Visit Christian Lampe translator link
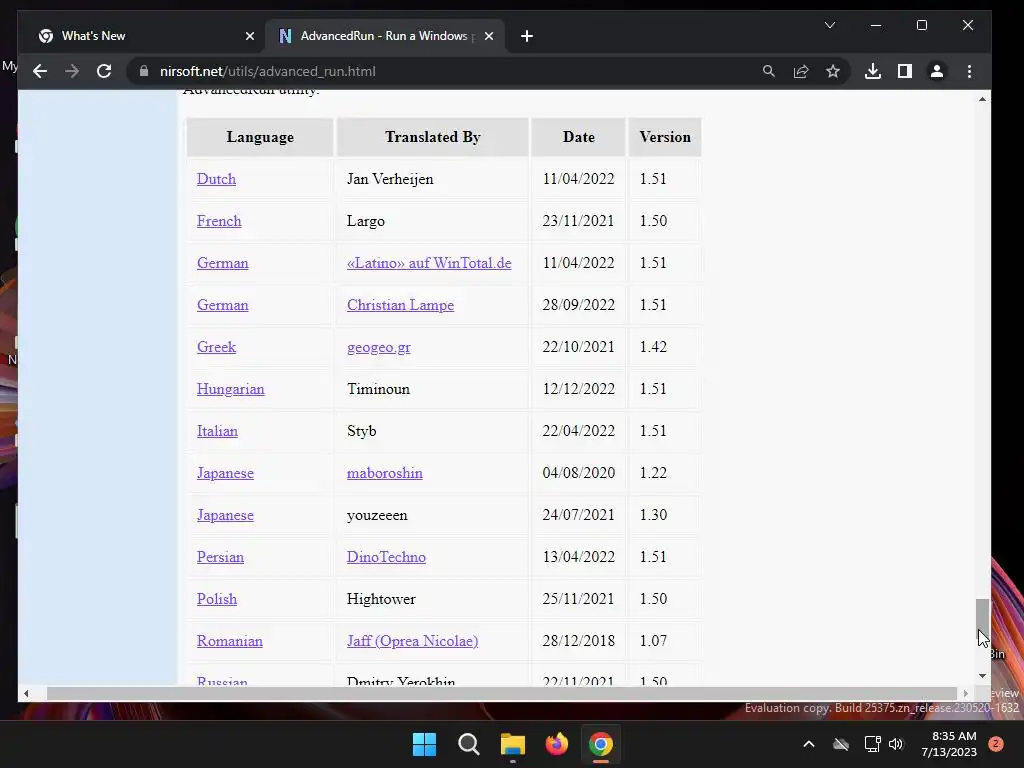This screenshot has height=768, width=1024. click(x=400, y=305)
